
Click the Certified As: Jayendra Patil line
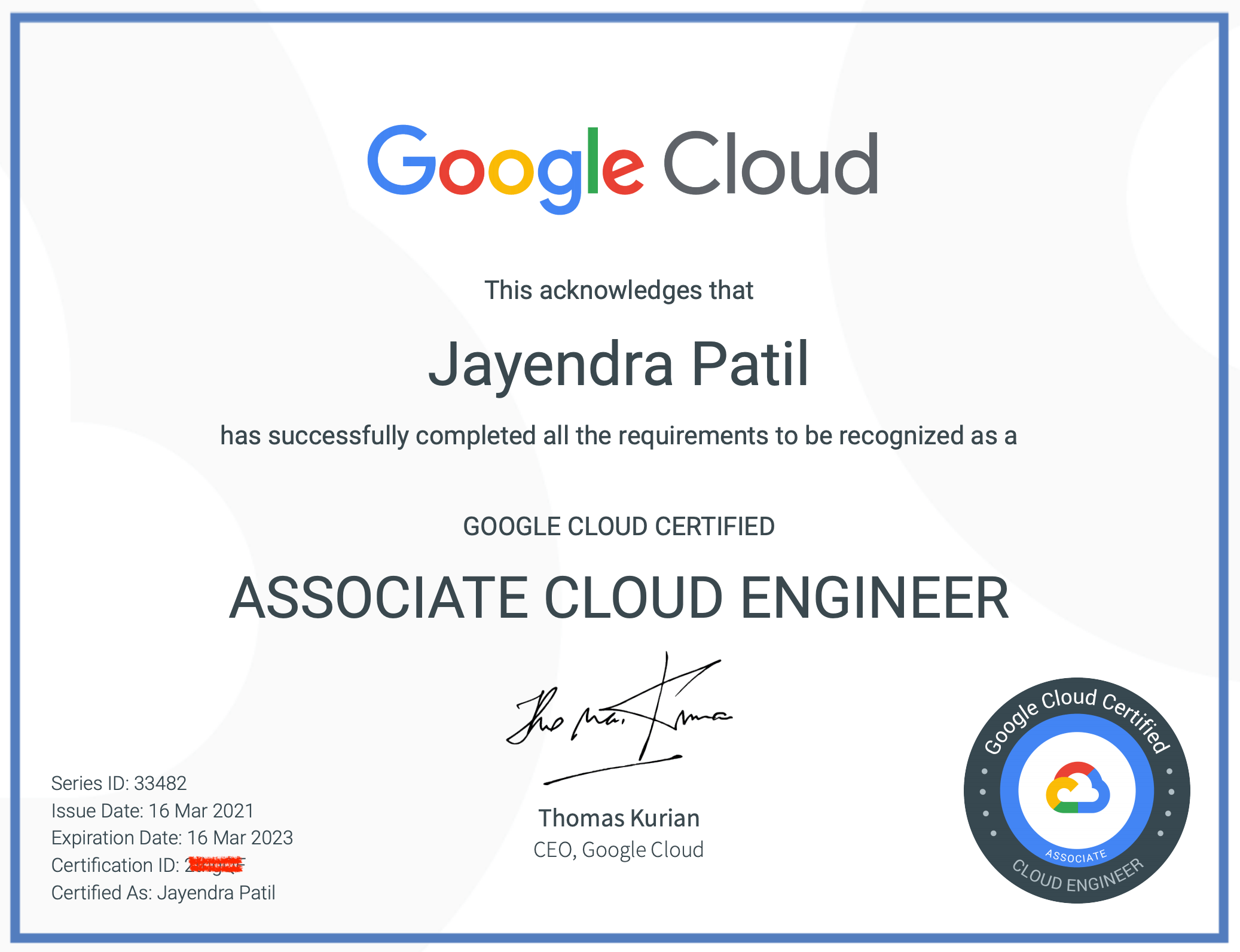click(163, 892)
